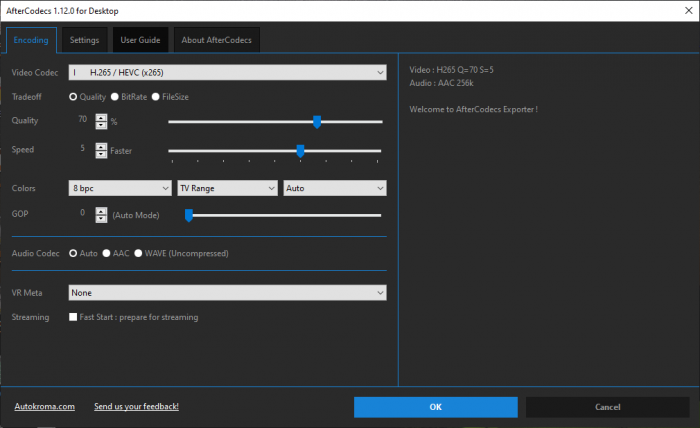
Task: Expand the VR Meta dropdown
Action: (227, 292)
